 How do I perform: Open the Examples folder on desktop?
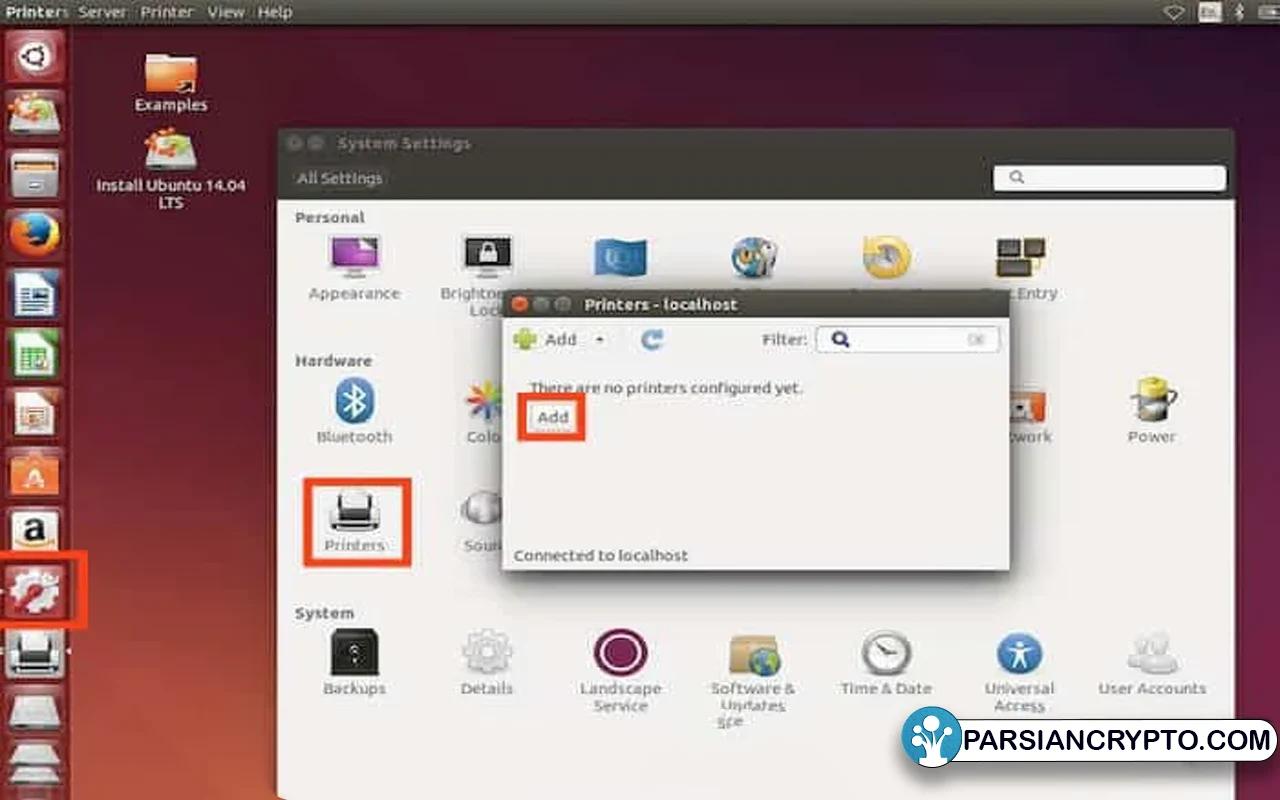click(171, 82)
